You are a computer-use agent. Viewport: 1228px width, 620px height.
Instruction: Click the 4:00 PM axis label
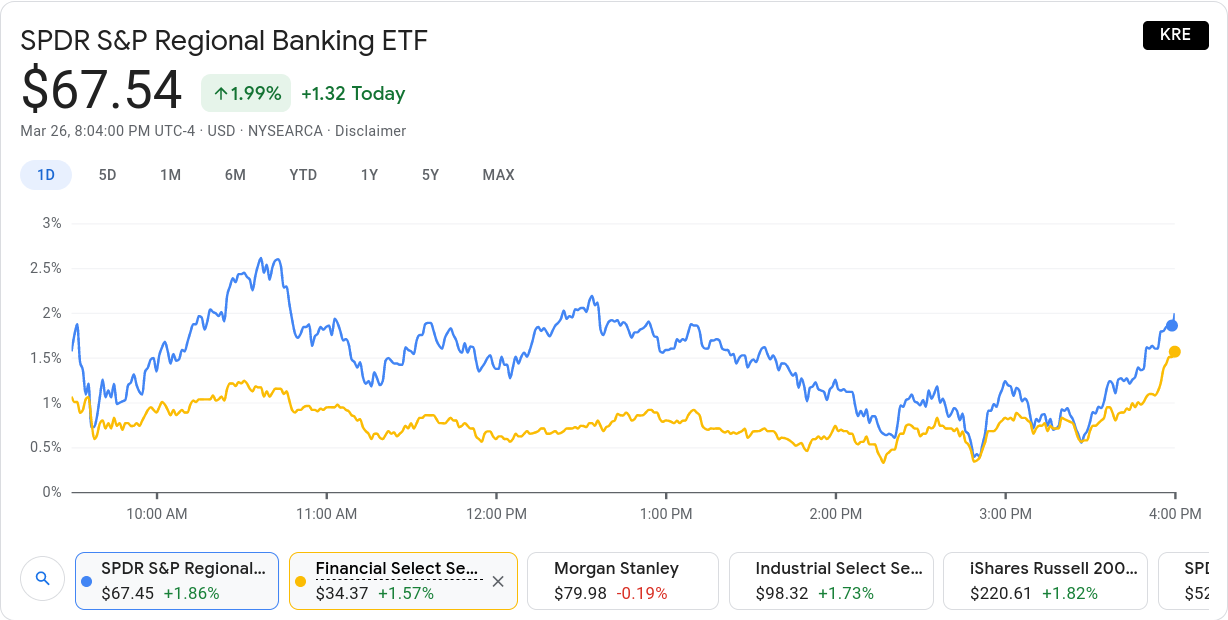pos(1175,514)
